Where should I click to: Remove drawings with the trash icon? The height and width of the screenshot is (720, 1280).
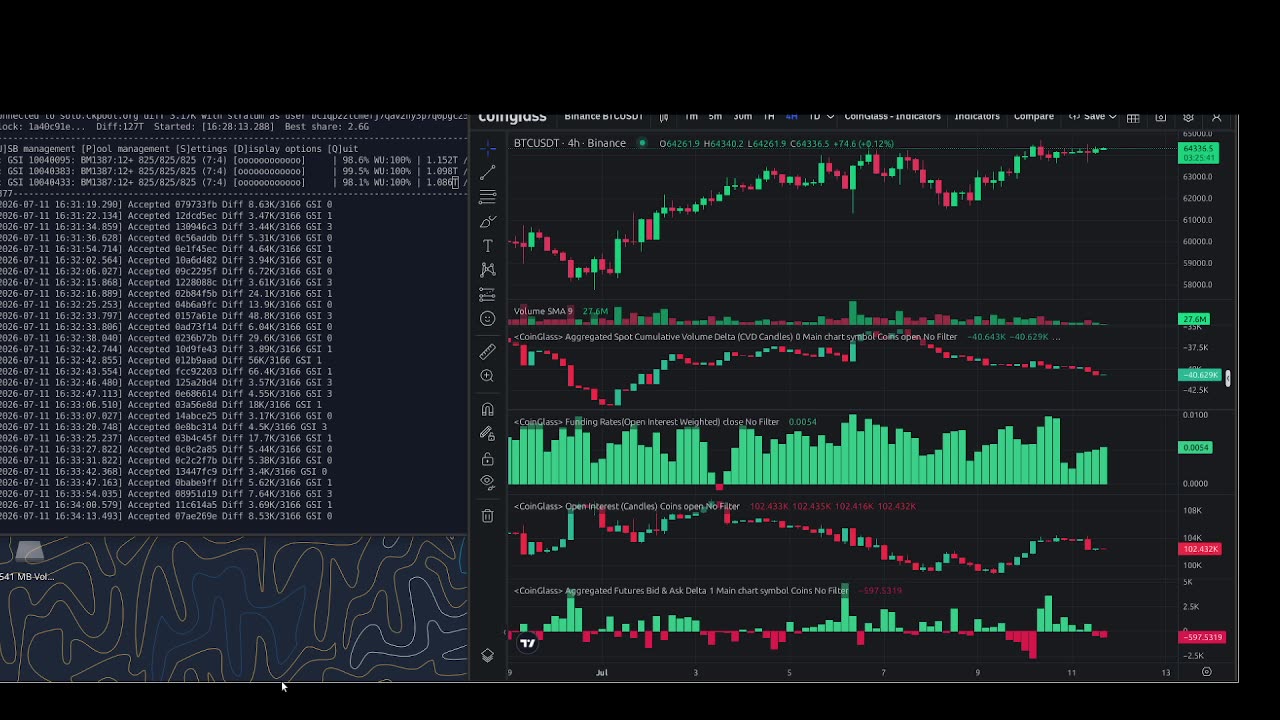tap(487, 515)
